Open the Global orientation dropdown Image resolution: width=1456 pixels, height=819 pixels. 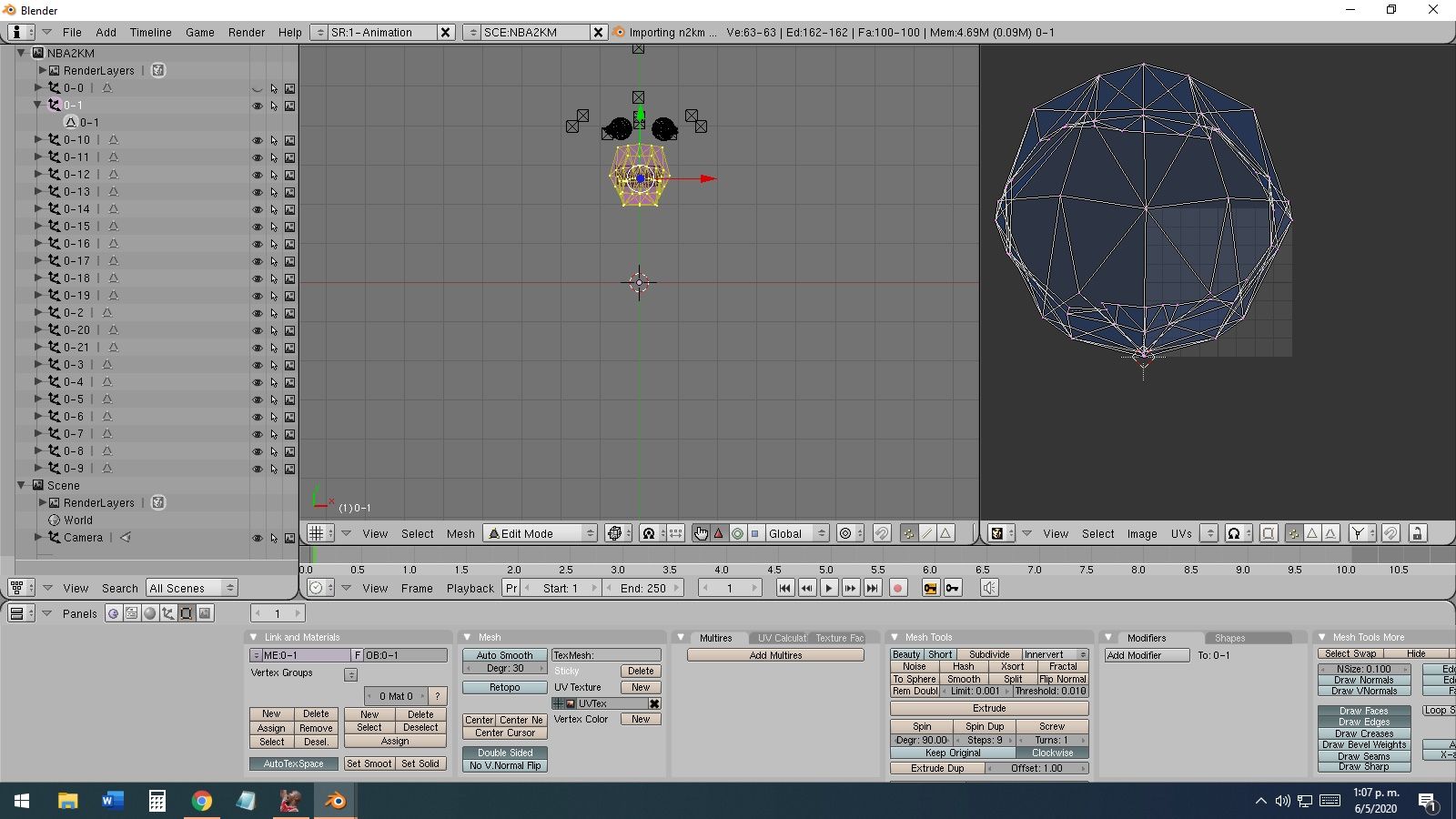pyautogui.click(x=796, y=533)
